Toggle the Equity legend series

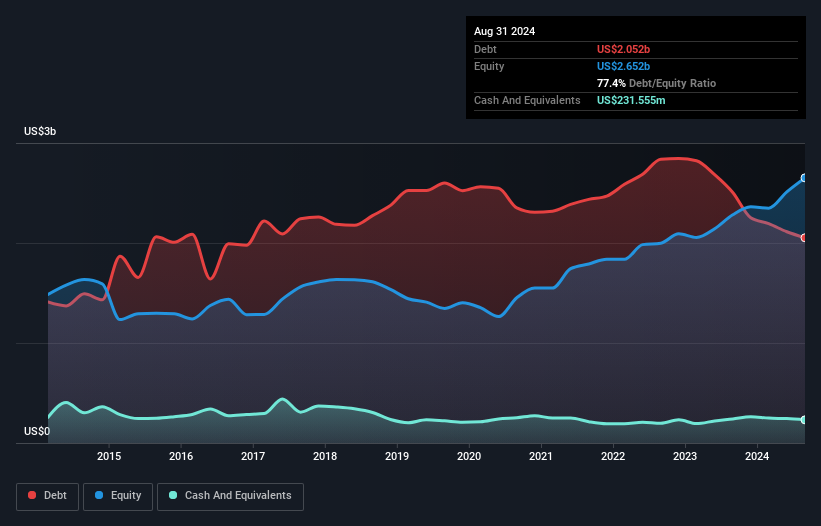coord(118,496)
